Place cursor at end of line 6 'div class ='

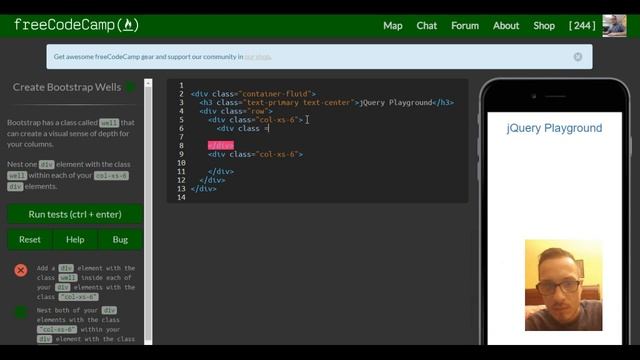270,129
